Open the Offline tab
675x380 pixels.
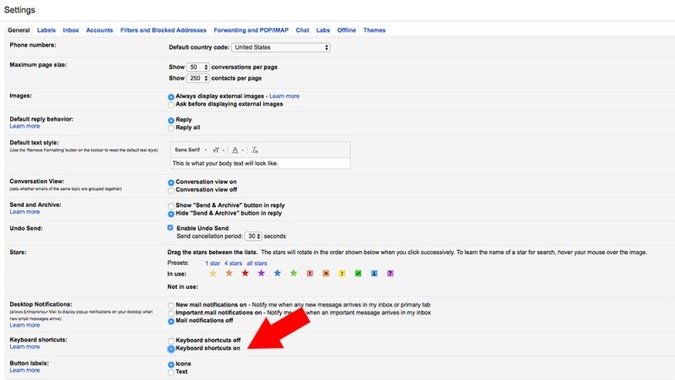click(347, 30)
